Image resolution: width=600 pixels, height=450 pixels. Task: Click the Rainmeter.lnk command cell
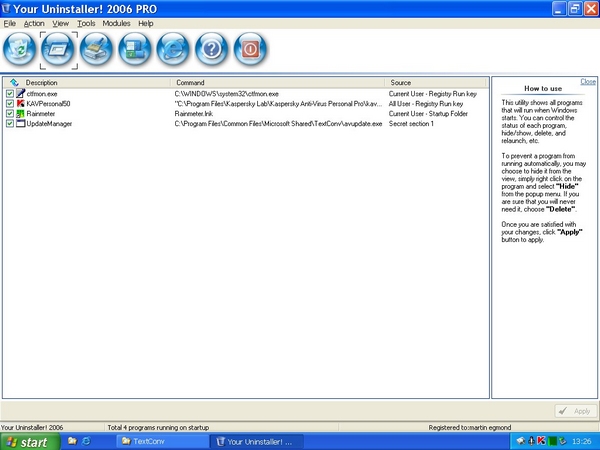click(194, 114)
